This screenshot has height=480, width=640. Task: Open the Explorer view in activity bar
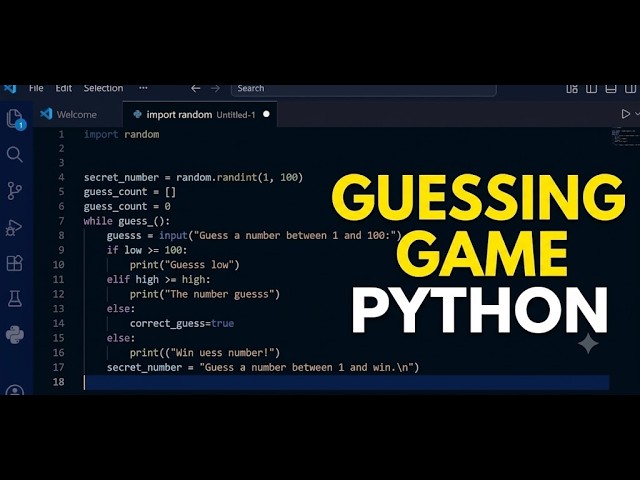click(x=15, y=118)
